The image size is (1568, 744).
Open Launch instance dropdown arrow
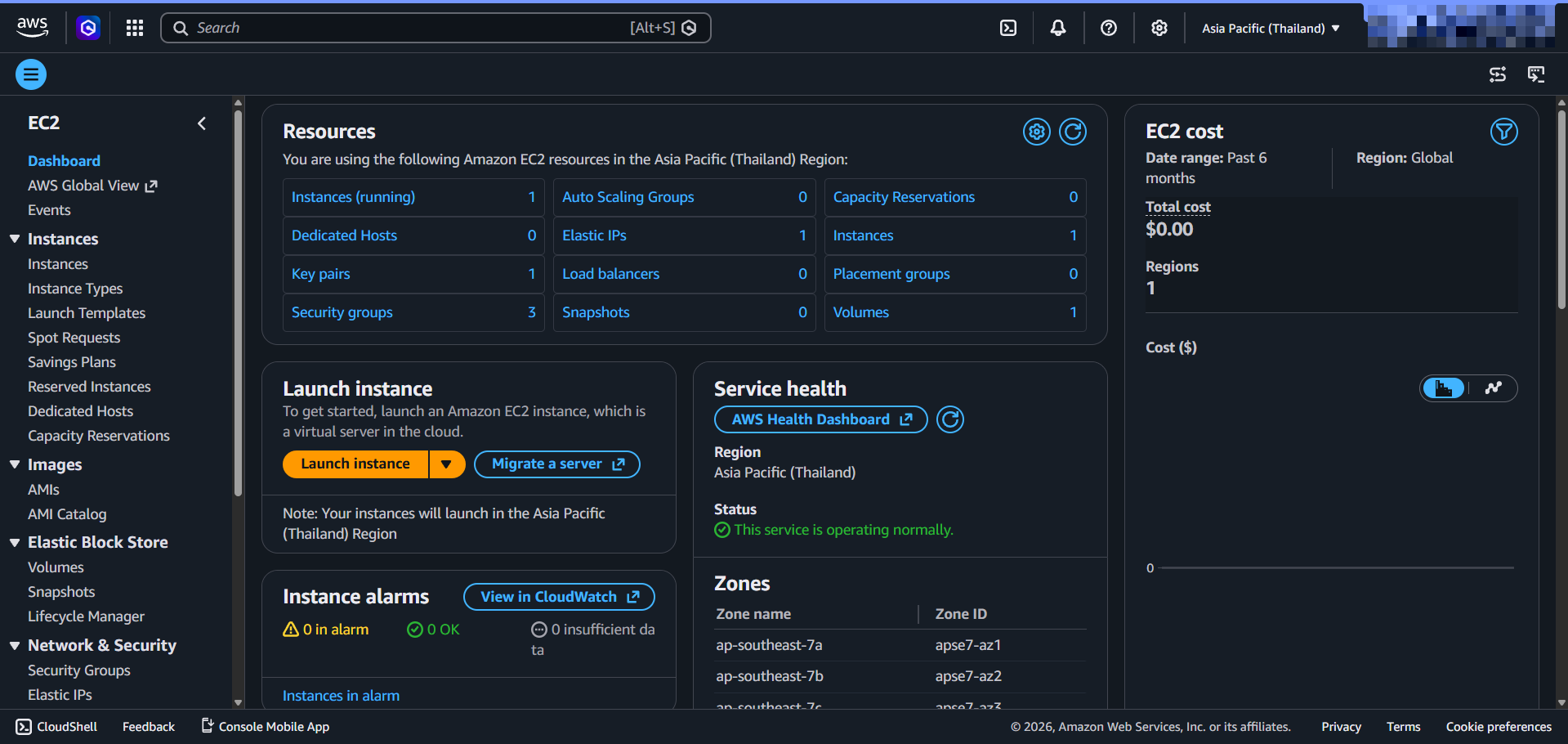(447, 464)
